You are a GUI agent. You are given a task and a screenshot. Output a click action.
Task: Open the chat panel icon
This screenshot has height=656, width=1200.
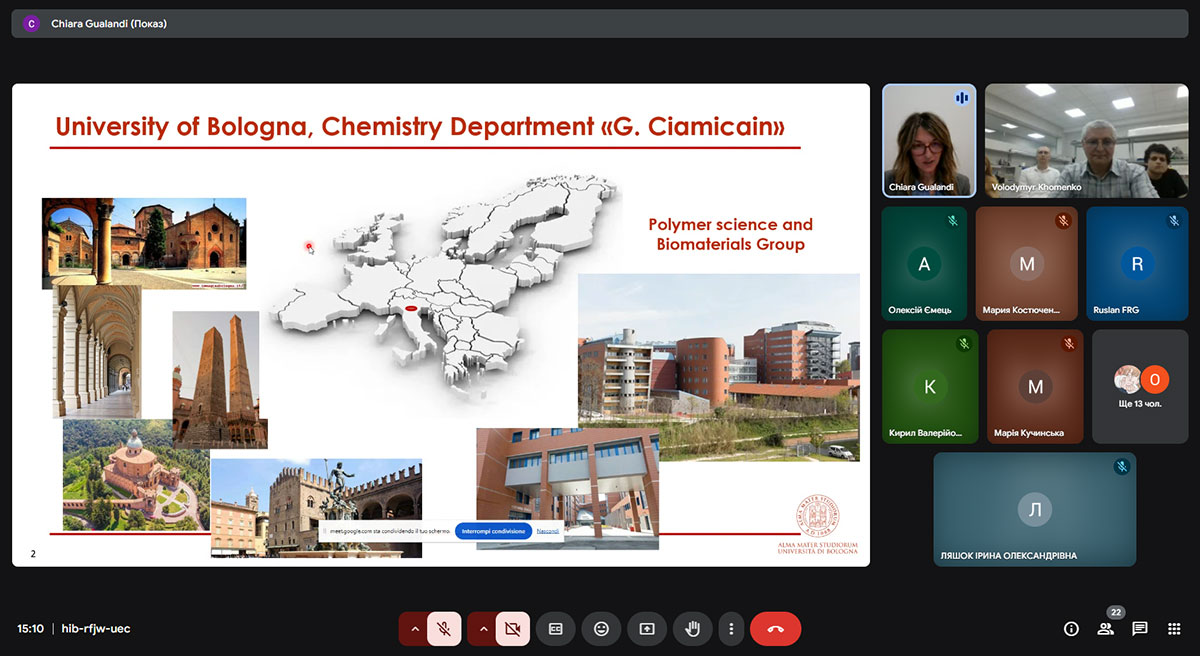click(x=1139, y=629)
